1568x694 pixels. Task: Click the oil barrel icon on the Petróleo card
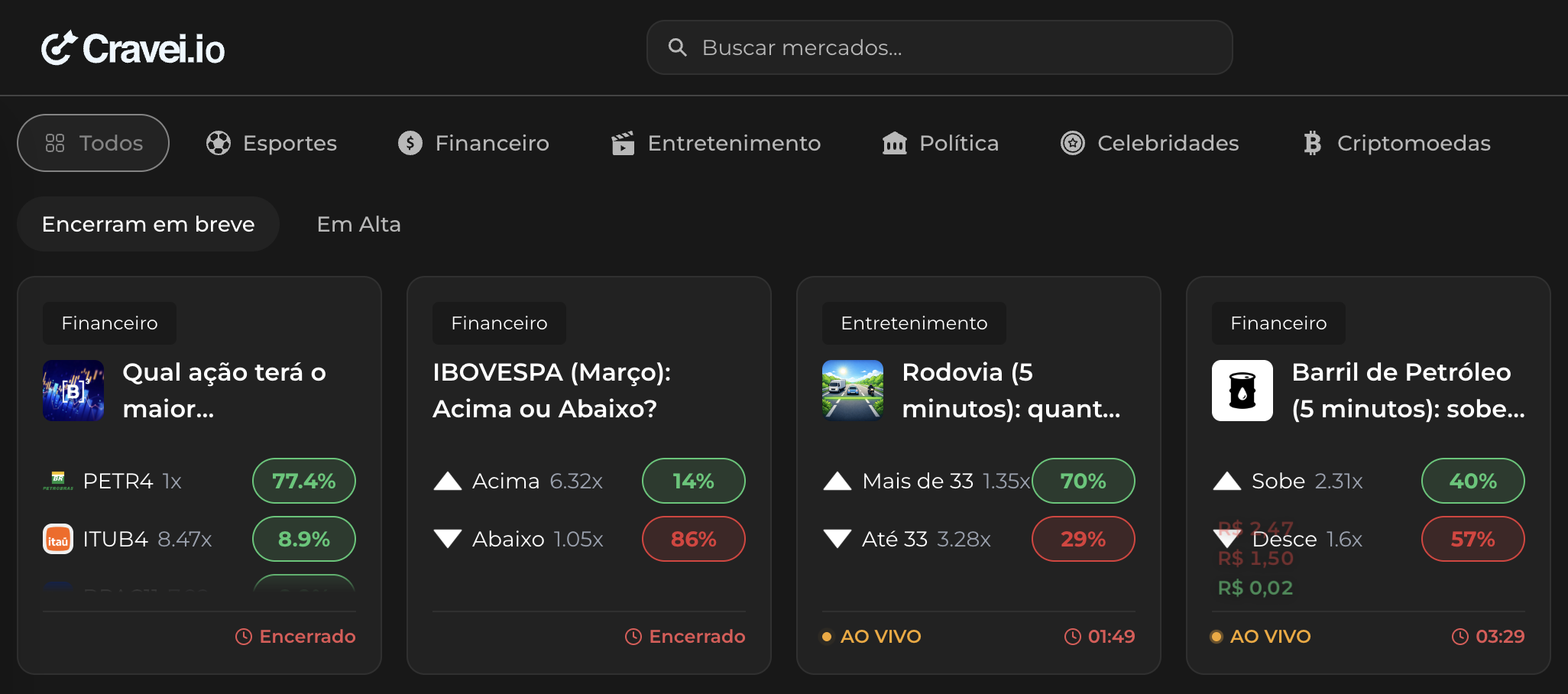(1242, 391)
